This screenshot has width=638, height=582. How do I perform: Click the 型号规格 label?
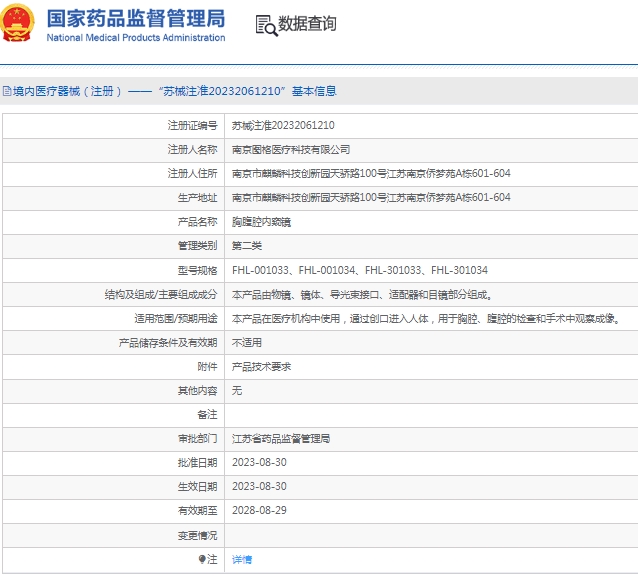coord(197,270)
